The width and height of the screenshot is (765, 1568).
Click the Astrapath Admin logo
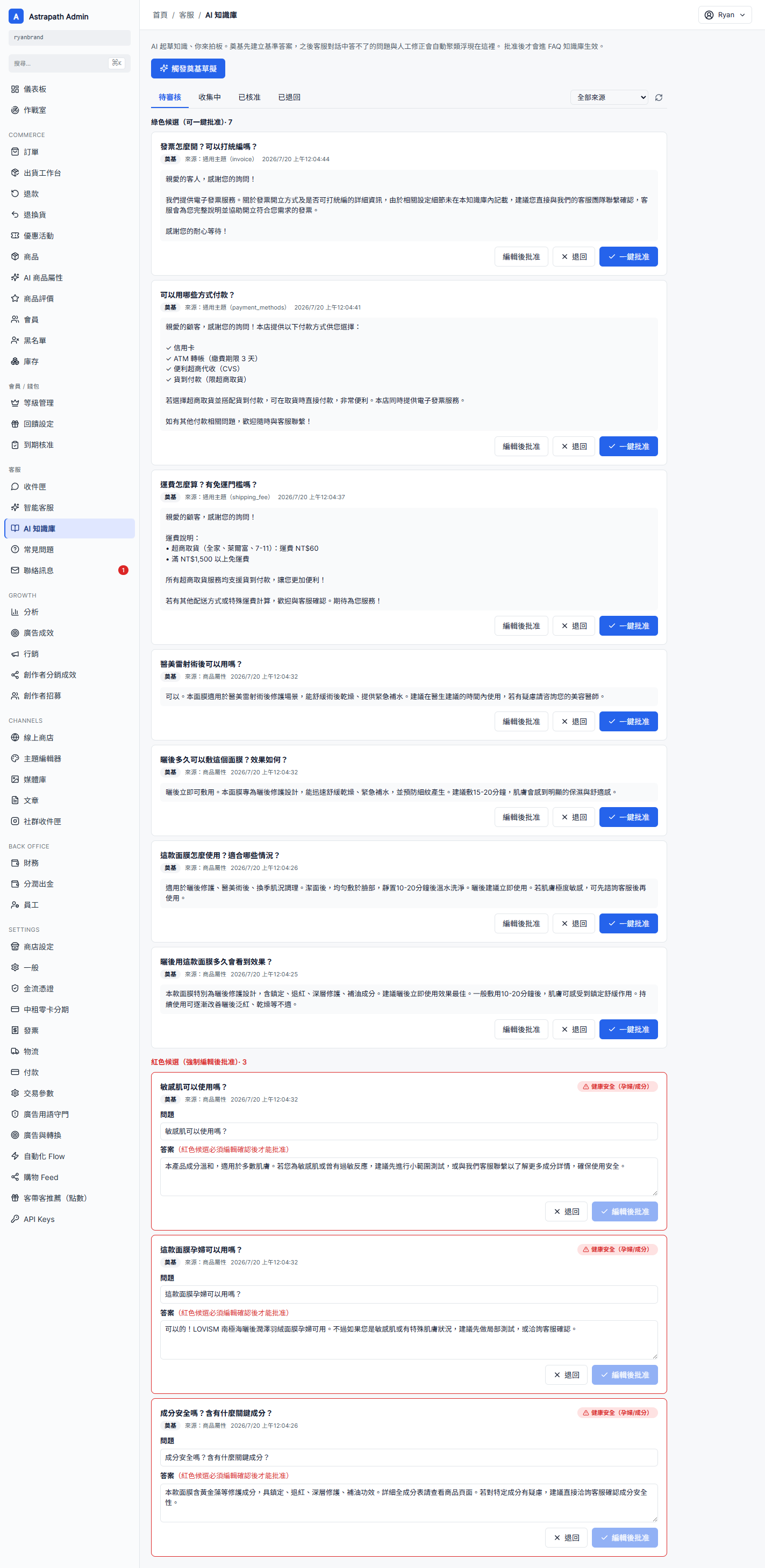click(17, 17)
